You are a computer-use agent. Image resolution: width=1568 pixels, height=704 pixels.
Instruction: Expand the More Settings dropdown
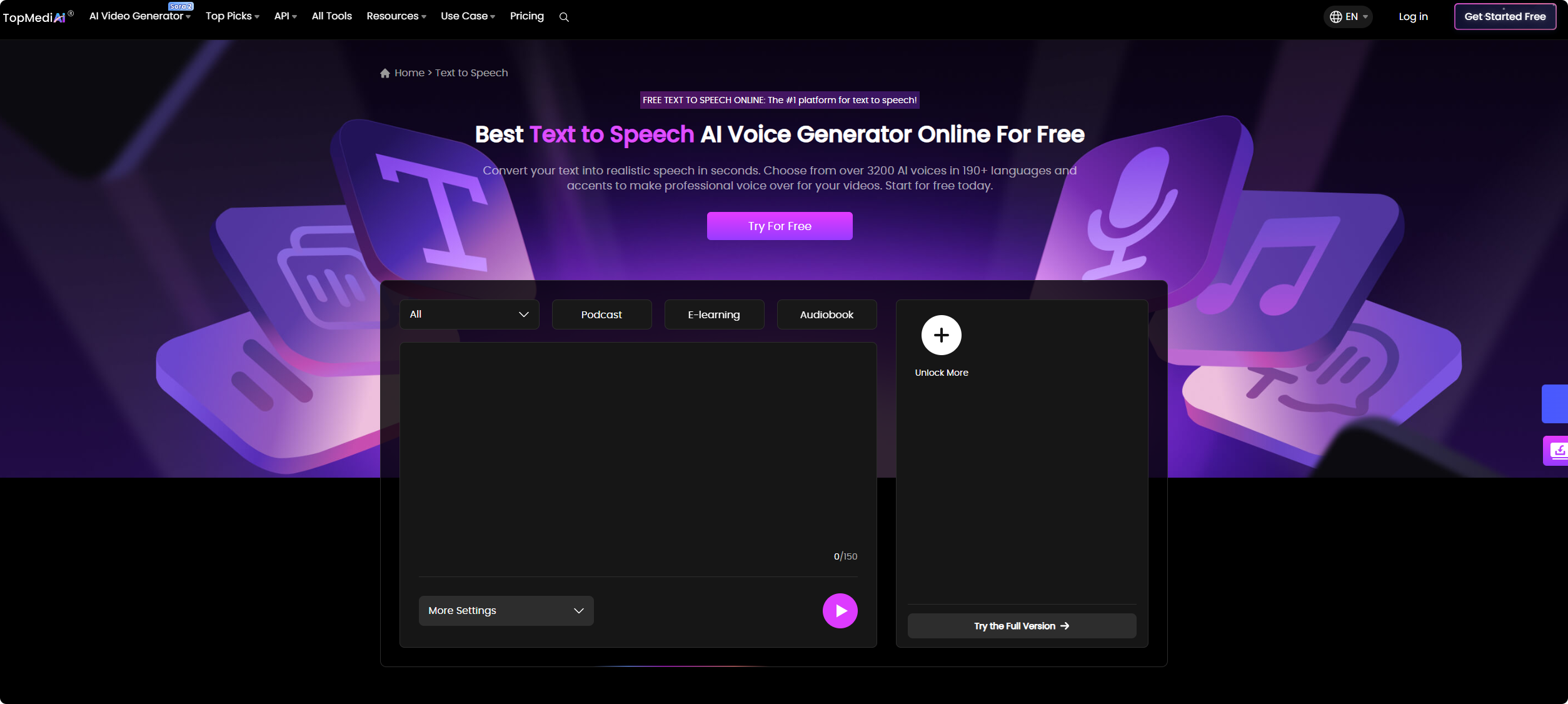pyautogui.click(x=506, y=610)
